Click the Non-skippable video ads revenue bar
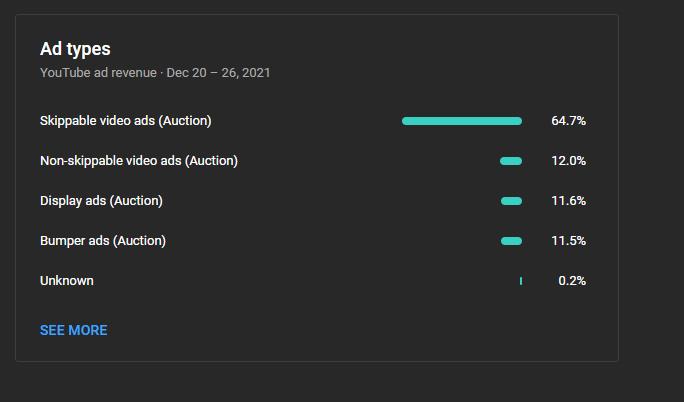The height and width of the screenshot is (402, 684). coord(511,161)
